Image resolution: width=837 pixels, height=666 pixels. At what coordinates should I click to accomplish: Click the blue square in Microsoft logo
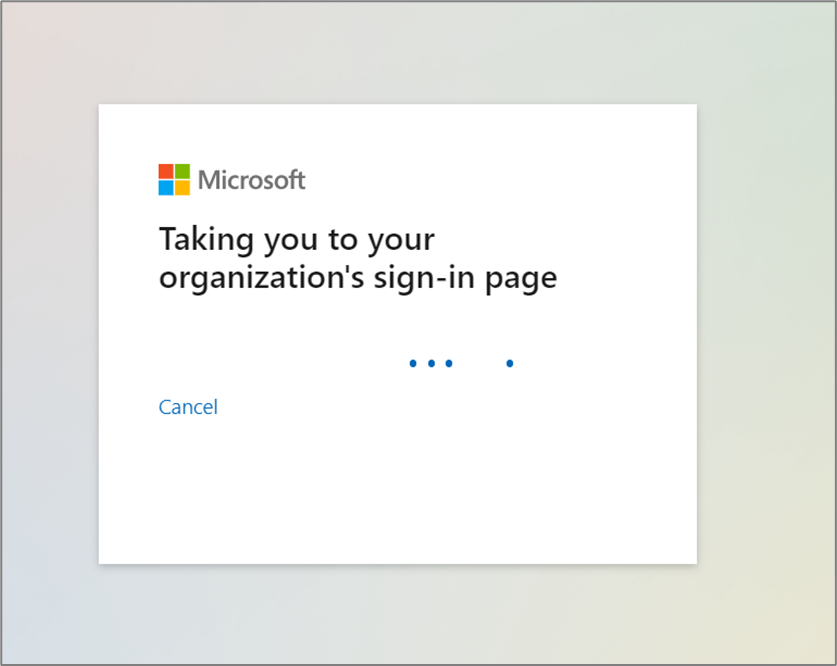click(x=166, y=188)
